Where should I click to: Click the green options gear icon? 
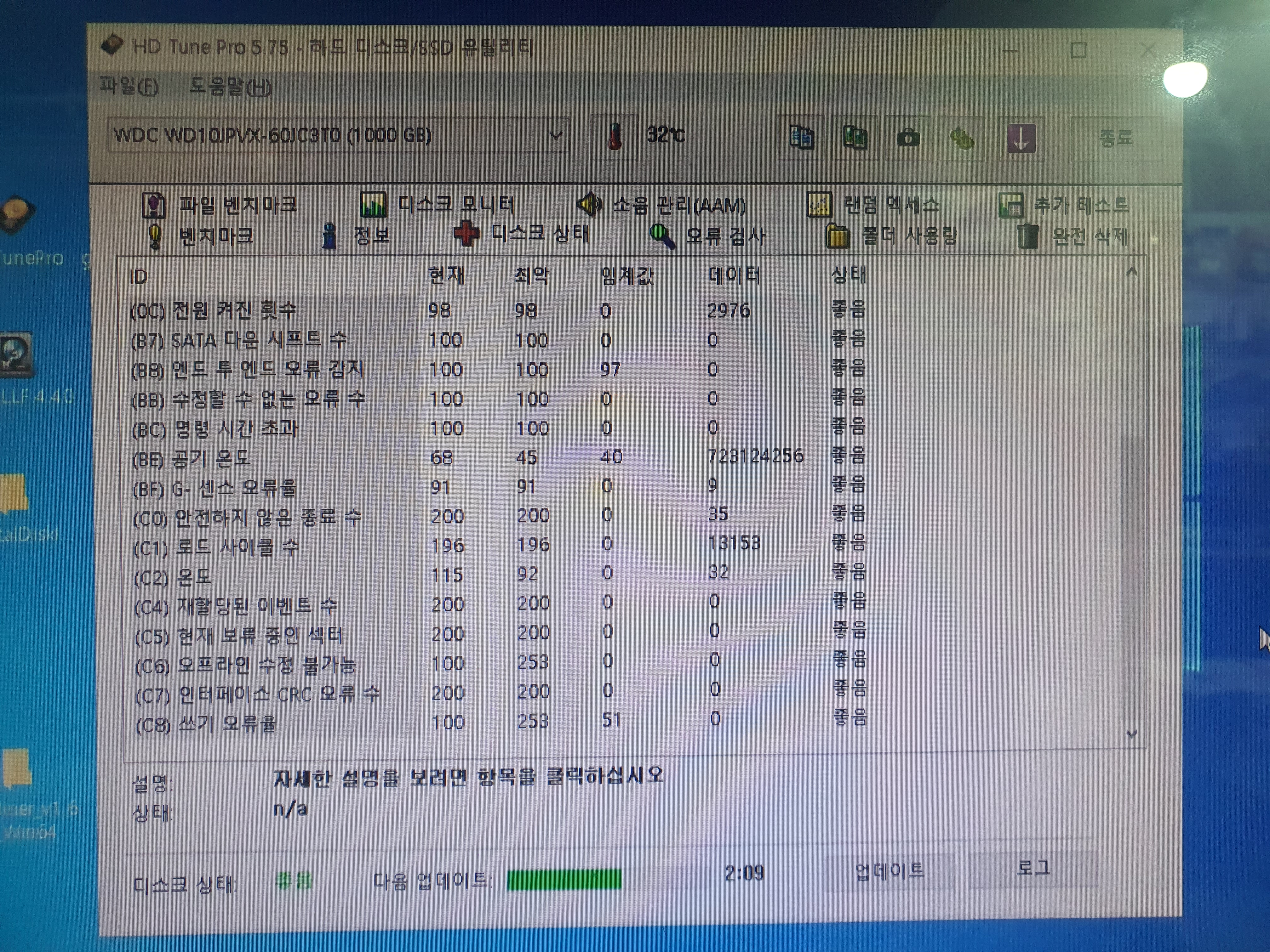pyautogui.click(x=961, y=139)
